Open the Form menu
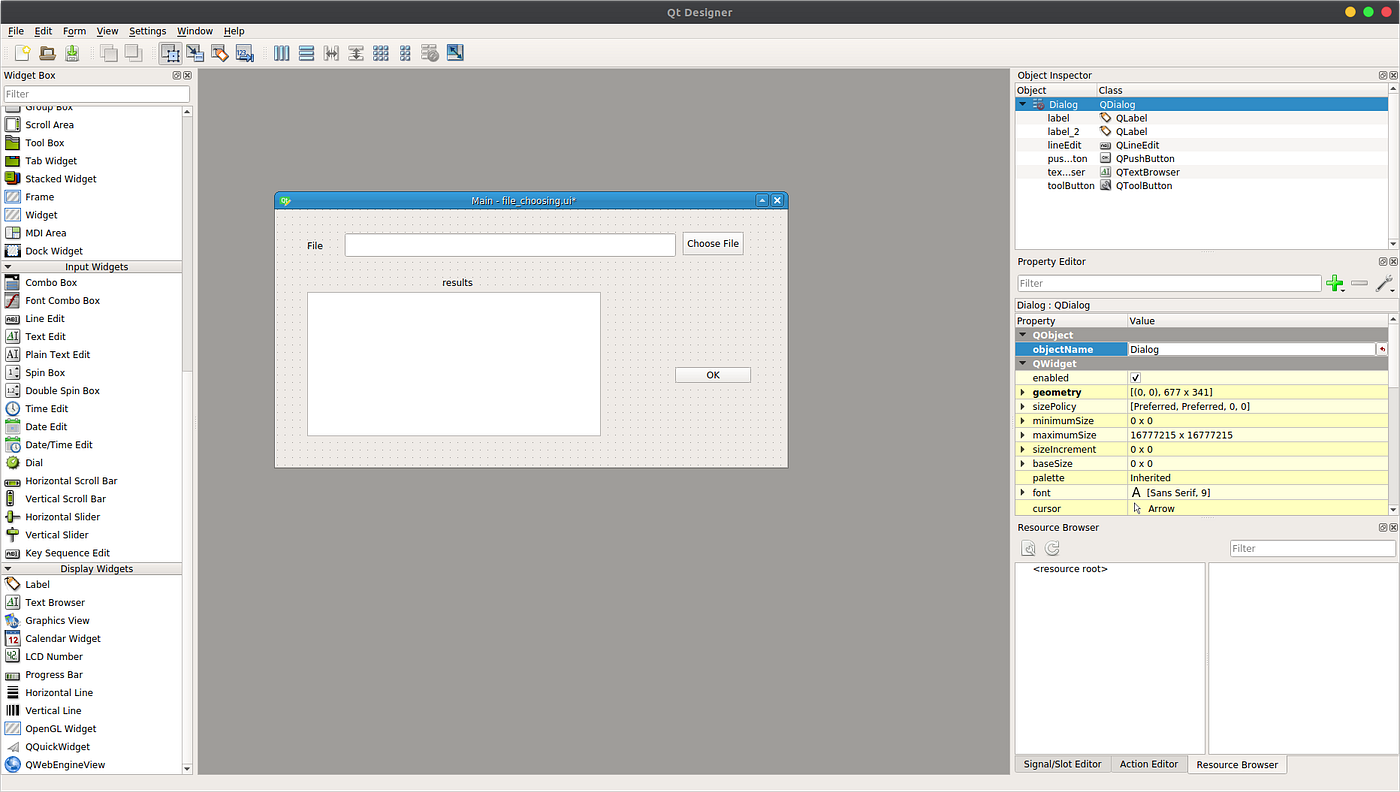 75,31
